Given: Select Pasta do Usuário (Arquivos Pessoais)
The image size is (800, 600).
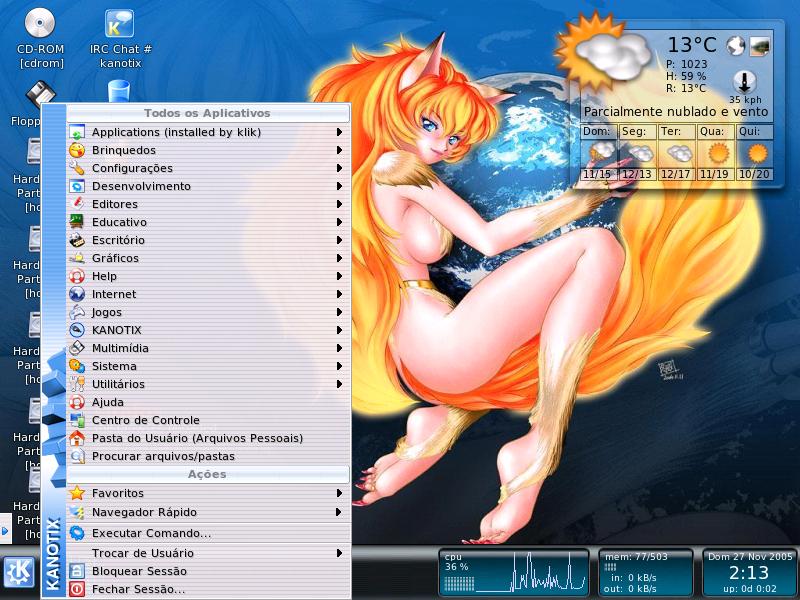Looking at the screenshot, I should [208, 438].
